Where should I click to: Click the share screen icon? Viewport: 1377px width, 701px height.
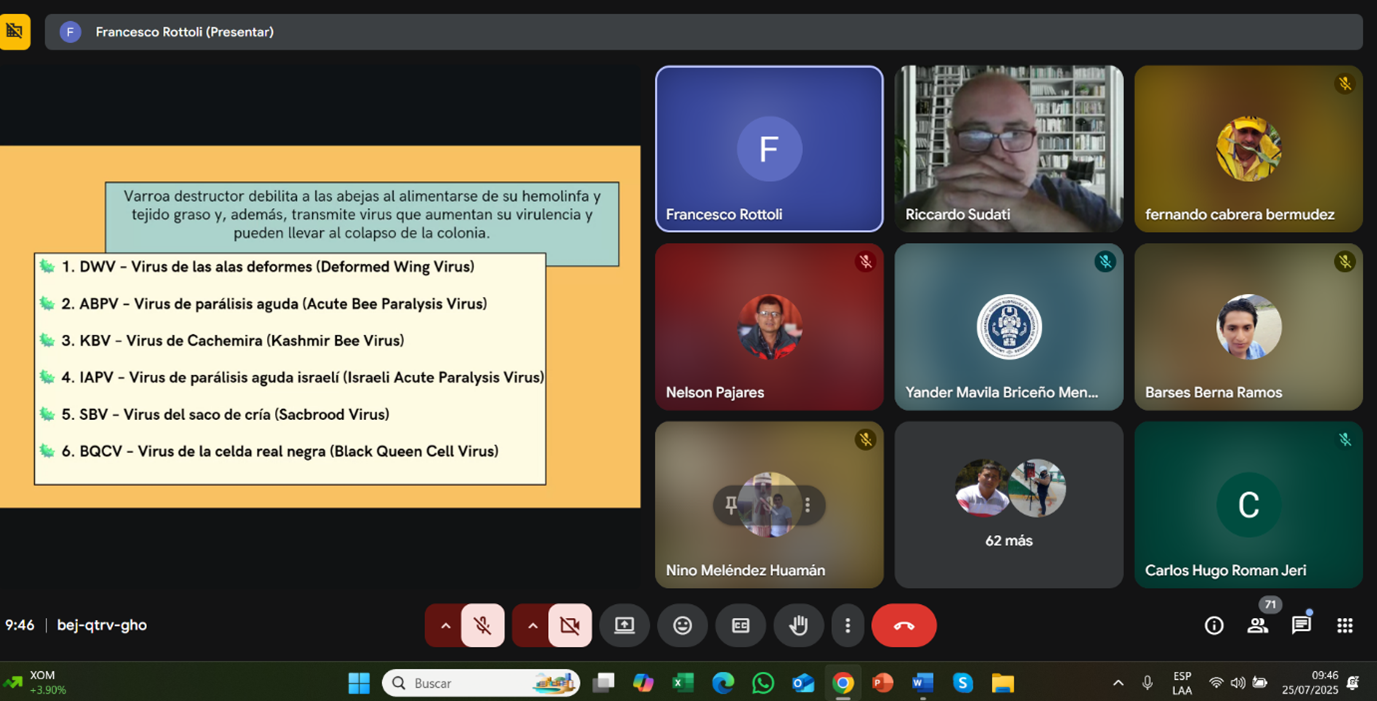pos(624,625)
